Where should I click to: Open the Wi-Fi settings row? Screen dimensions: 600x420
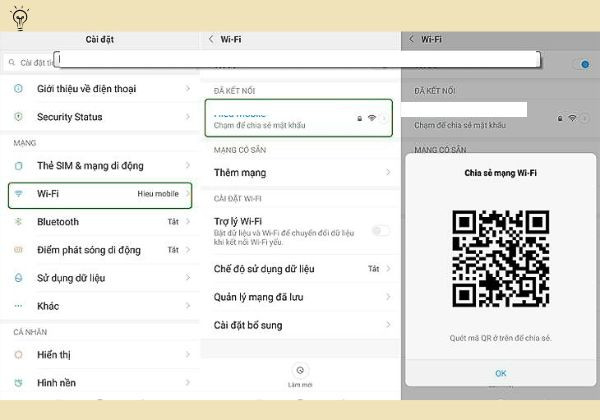pos(100,195)
